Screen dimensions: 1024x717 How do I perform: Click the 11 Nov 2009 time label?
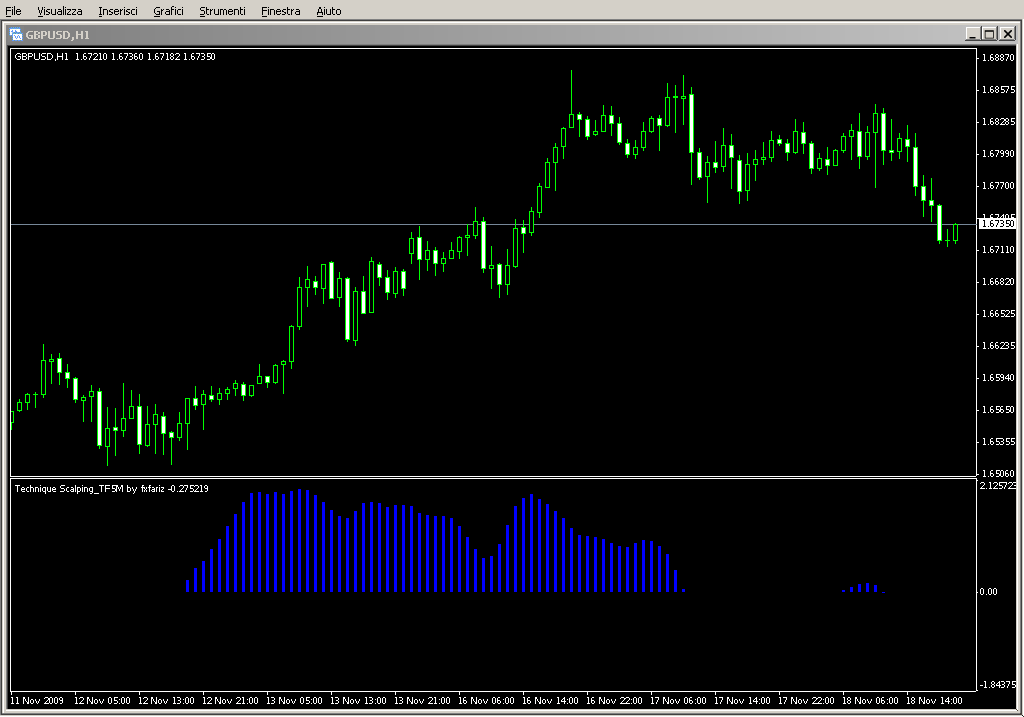tap(37, 701)
